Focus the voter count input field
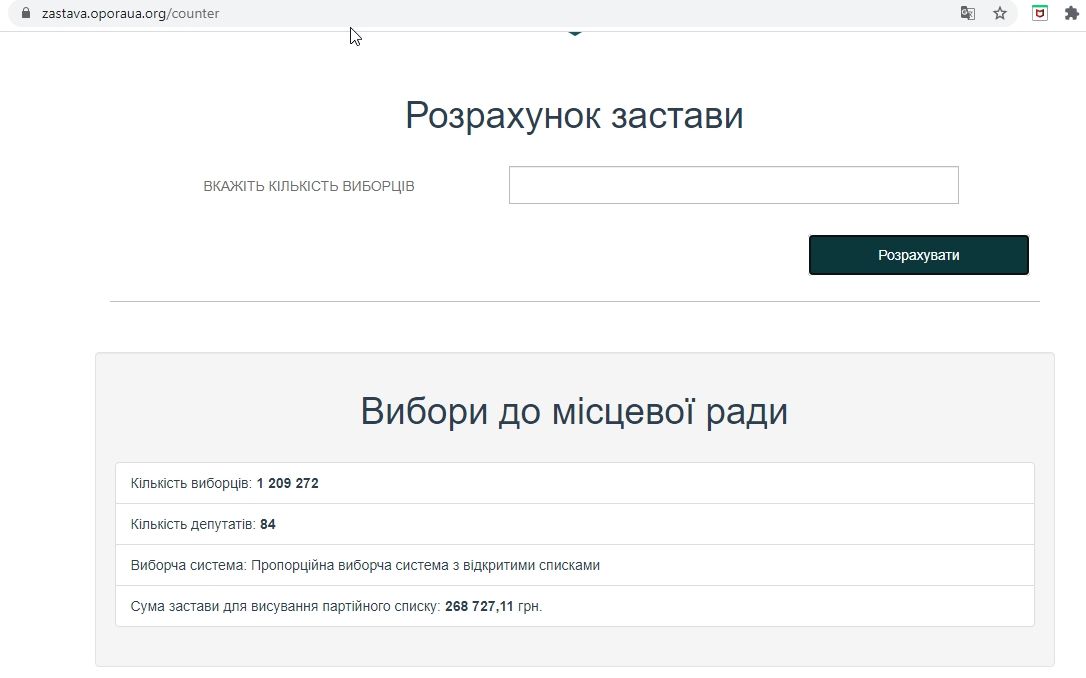 [x=733, y=185]
